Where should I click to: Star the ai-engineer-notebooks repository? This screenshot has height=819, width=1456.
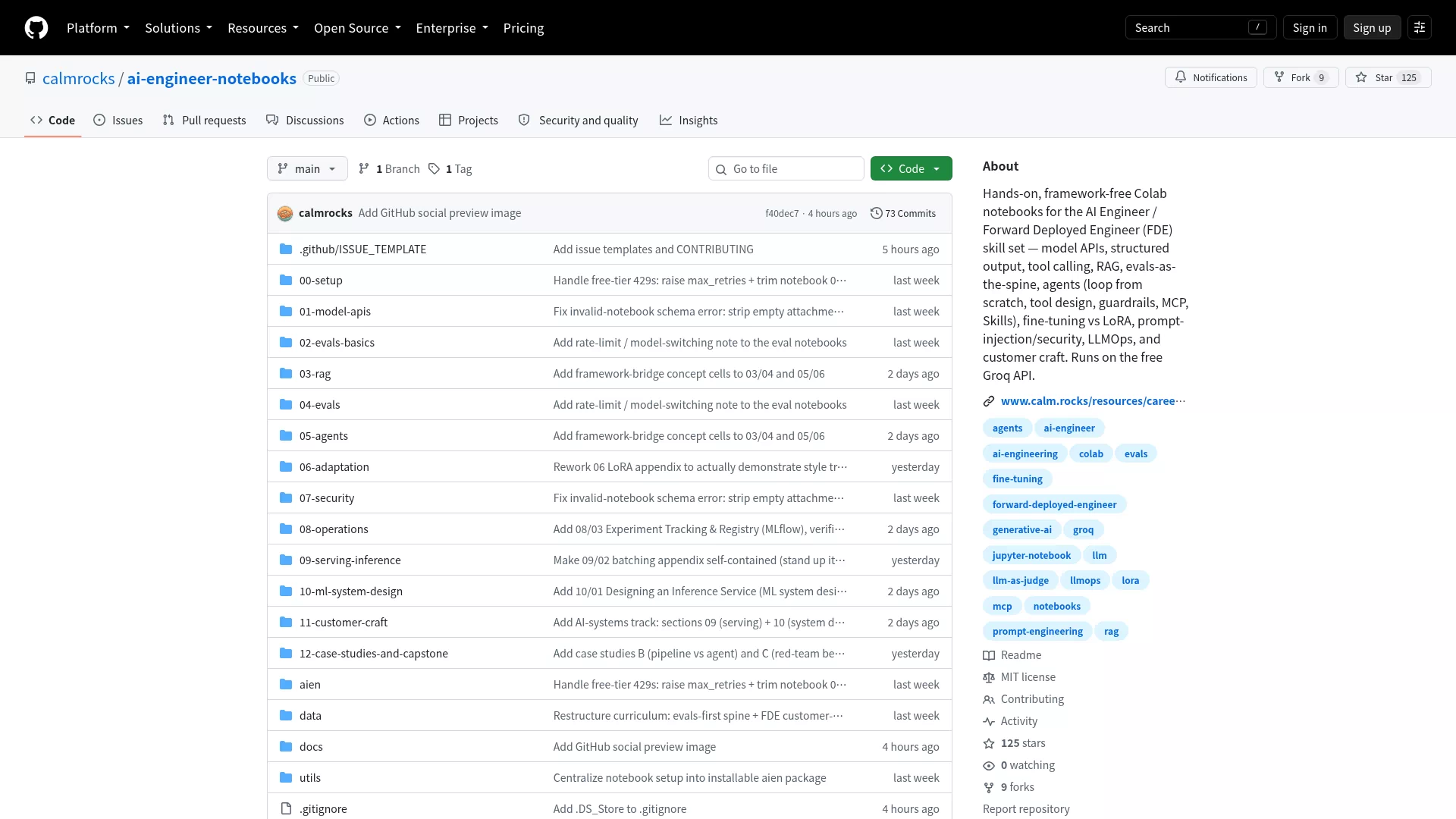coord(1389,77)
